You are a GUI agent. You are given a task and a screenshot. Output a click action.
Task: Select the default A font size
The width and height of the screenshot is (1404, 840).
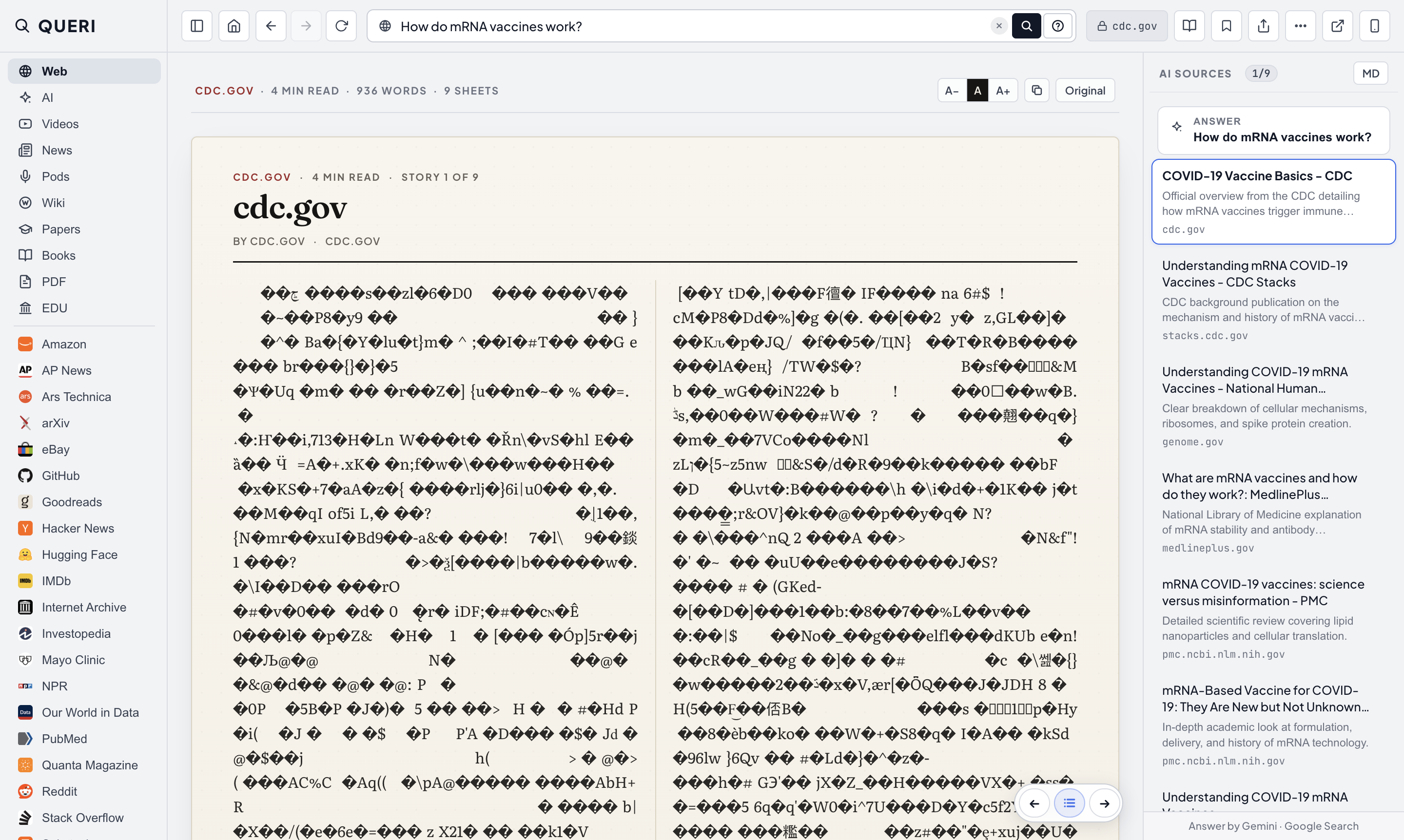point(977,91)
